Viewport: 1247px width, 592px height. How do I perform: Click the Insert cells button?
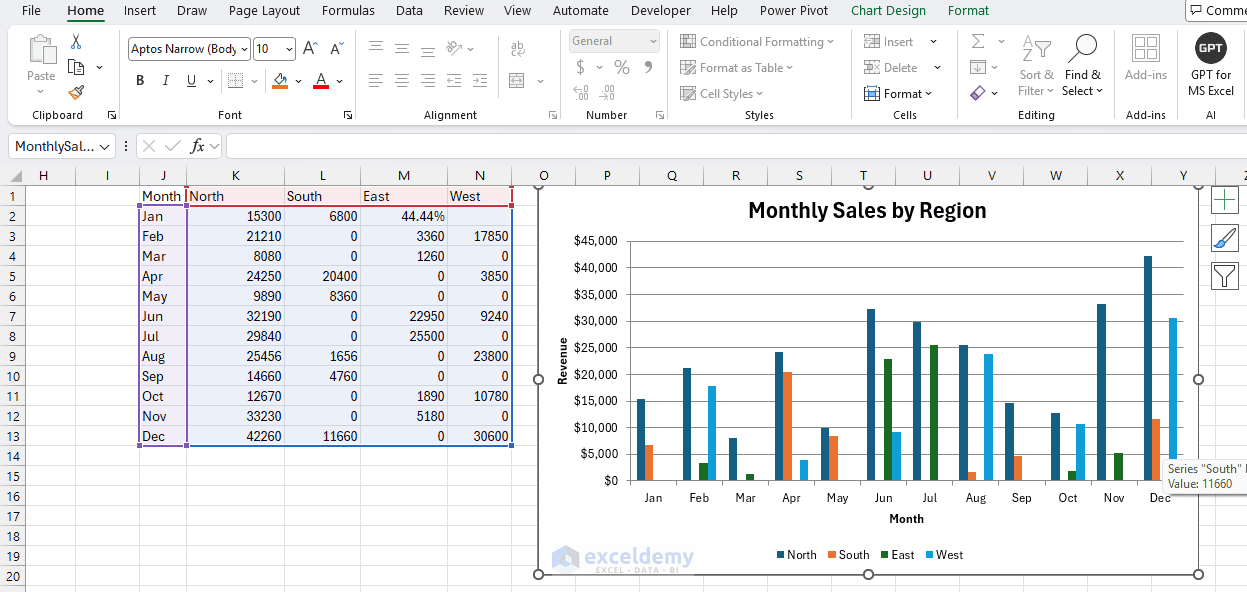click(889, 41)
